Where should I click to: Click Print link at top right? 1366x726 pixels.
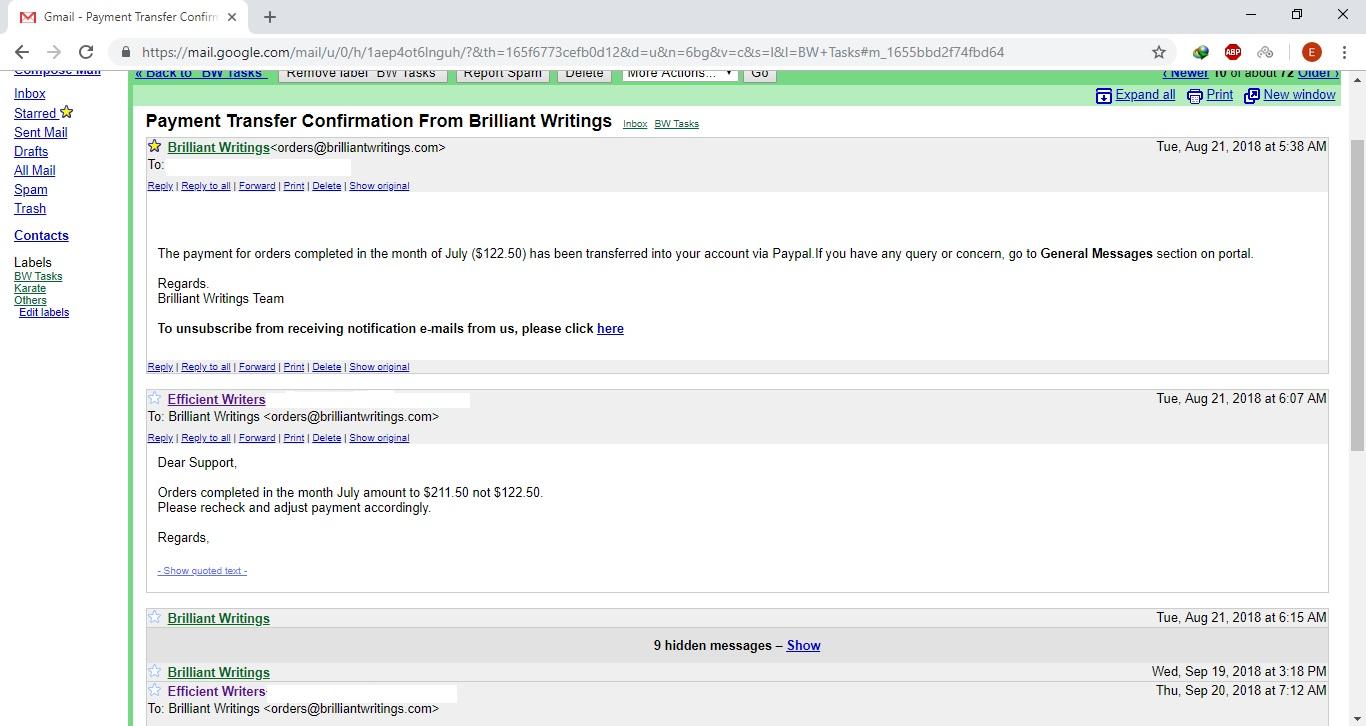coord(1220,95)
